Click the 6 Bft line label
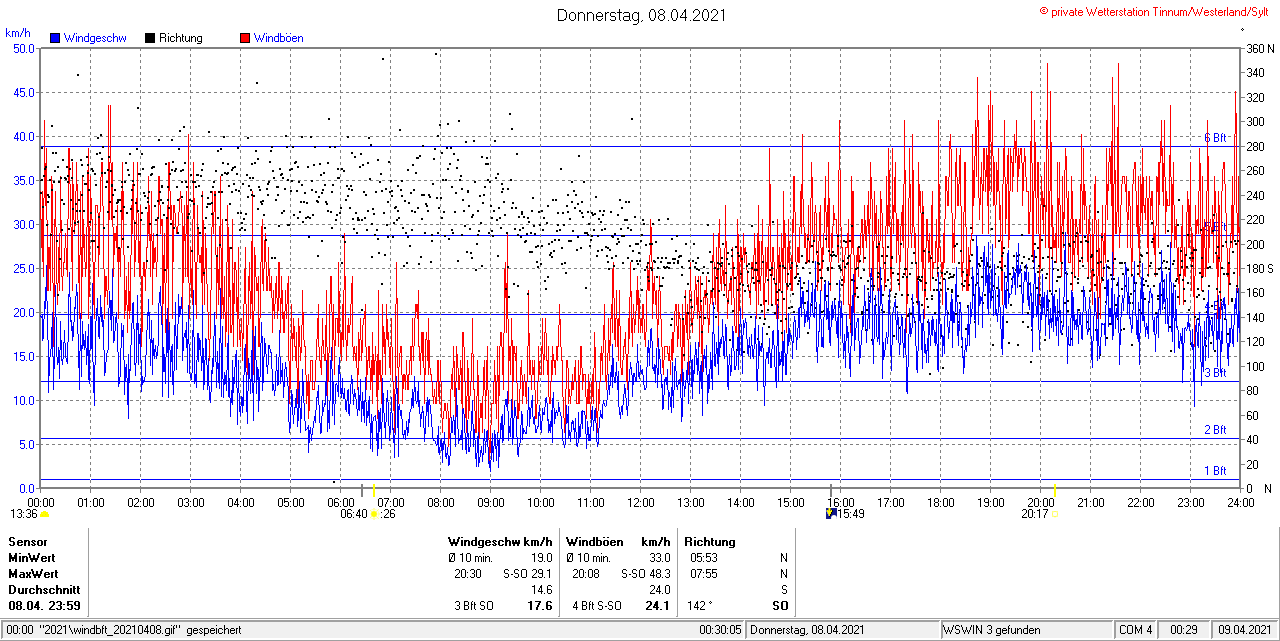1280x641 pixels. click(1214, 138)
